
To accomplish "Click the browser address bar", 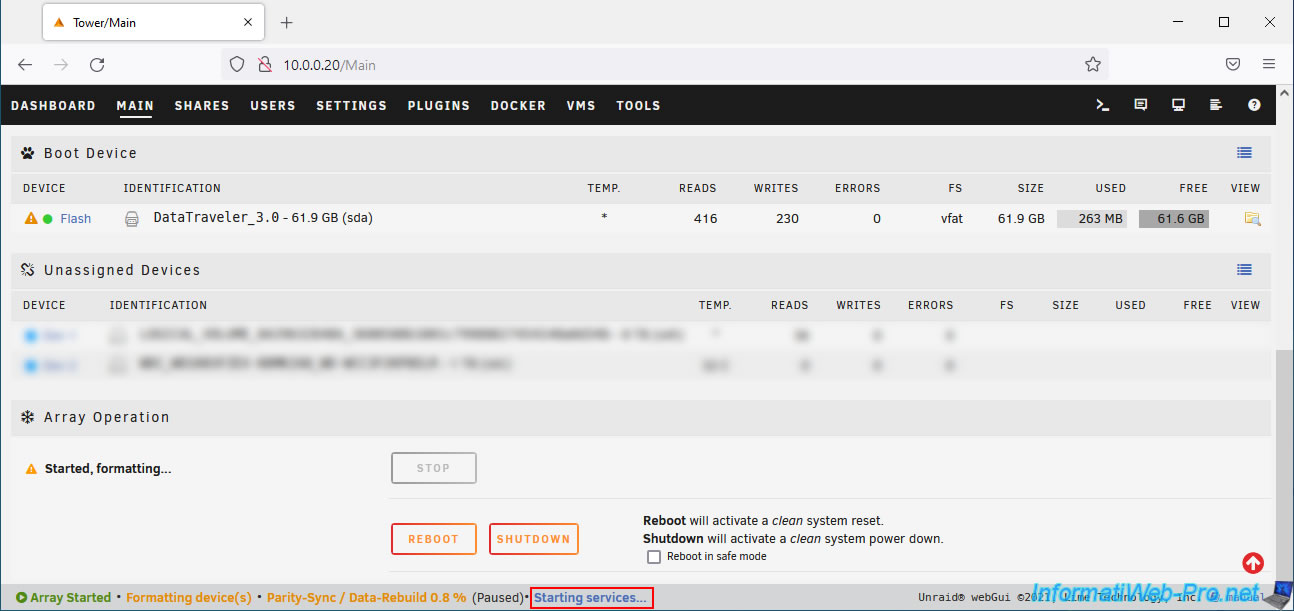I will coord(660,65).
